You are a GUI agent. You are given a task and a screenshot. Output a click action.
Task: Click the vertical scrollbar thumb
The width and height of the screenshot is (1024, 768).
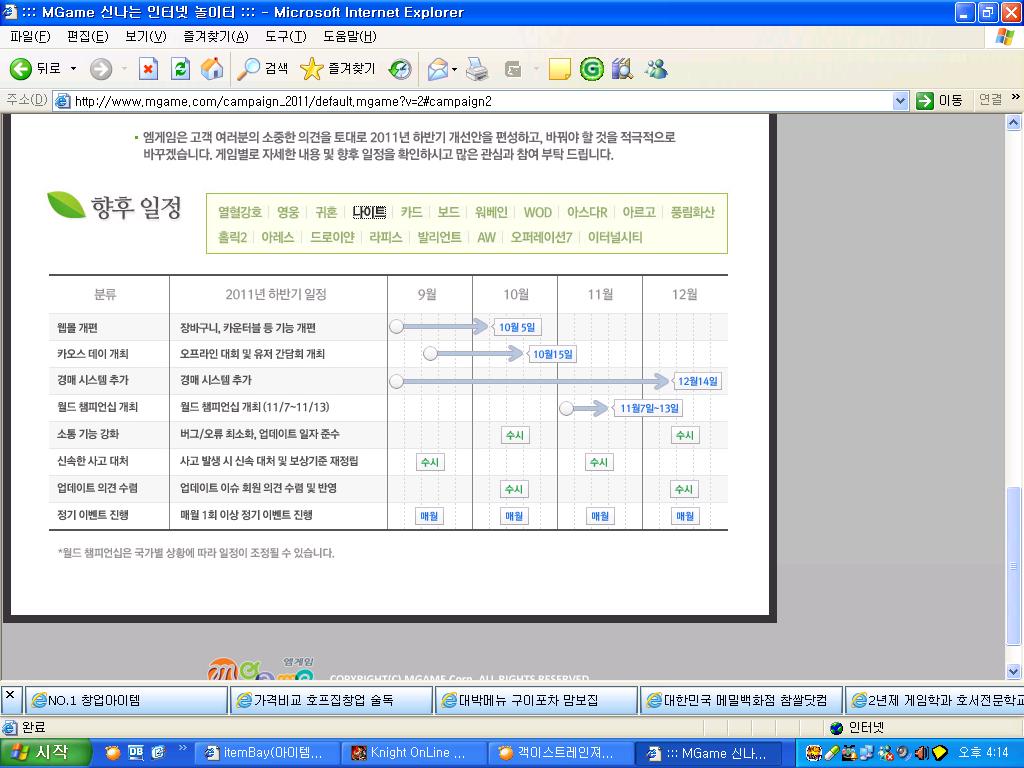1014,566
